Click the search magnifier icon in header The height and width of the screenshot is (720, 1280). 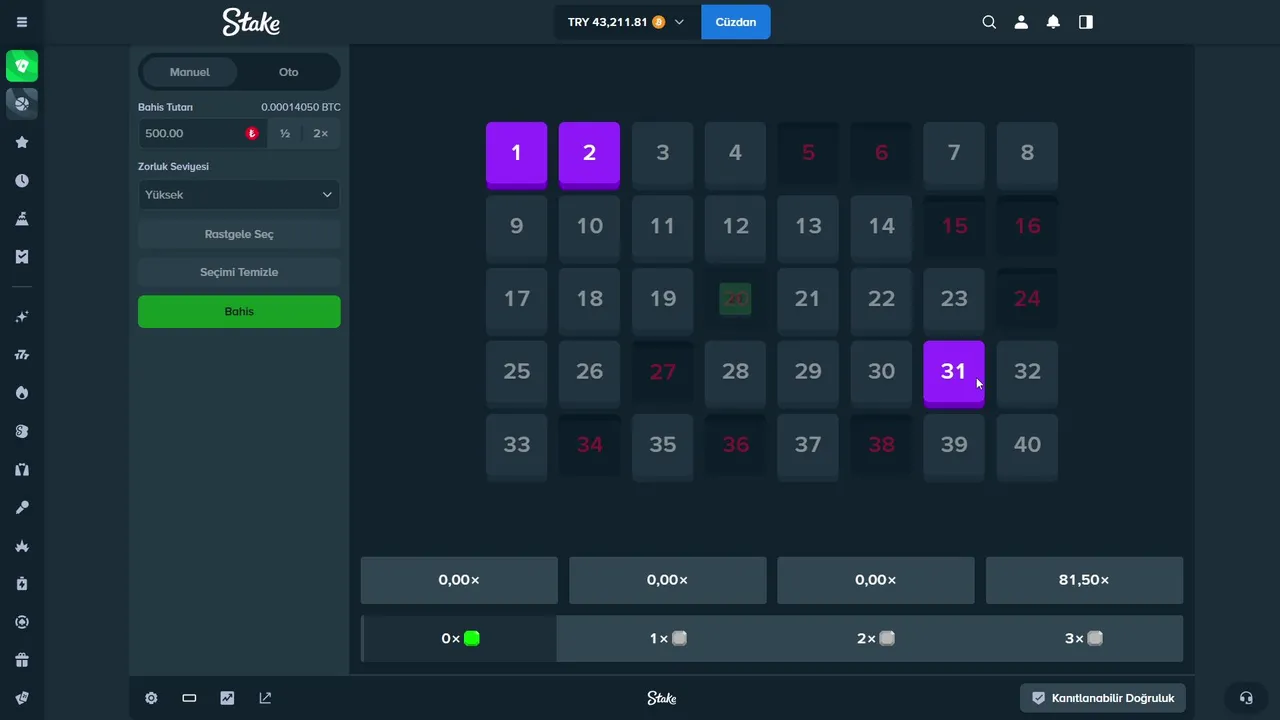click(989, 22)
